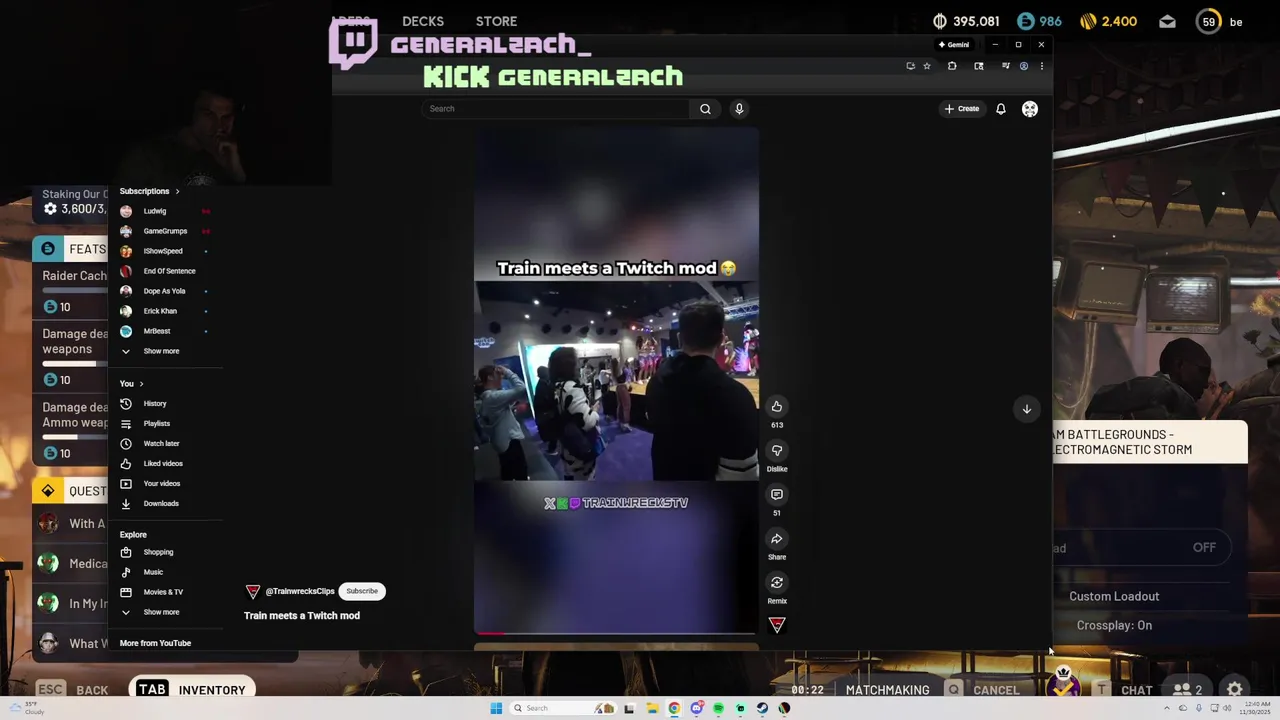Image resolution: width=1280 pixels, height=720 pixels.
Task: Switch to STORE tab in game
Action: coord(496,21)
